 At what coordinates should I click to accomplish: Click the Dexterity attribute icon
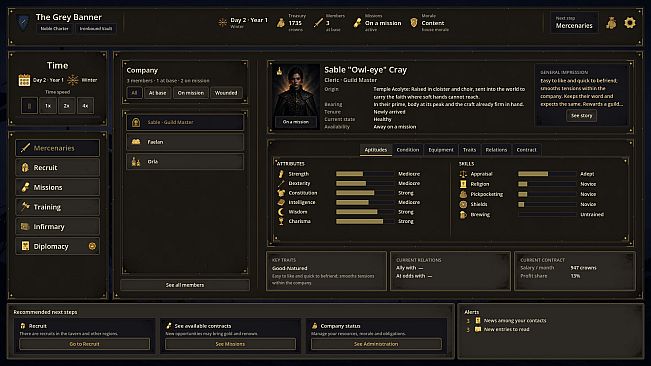tap(281, 183)
